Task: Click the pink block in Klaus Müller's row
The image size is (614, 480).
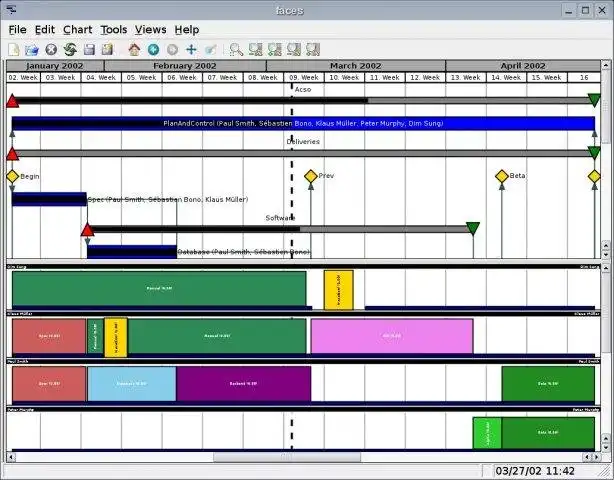Action: coord(392,336)
